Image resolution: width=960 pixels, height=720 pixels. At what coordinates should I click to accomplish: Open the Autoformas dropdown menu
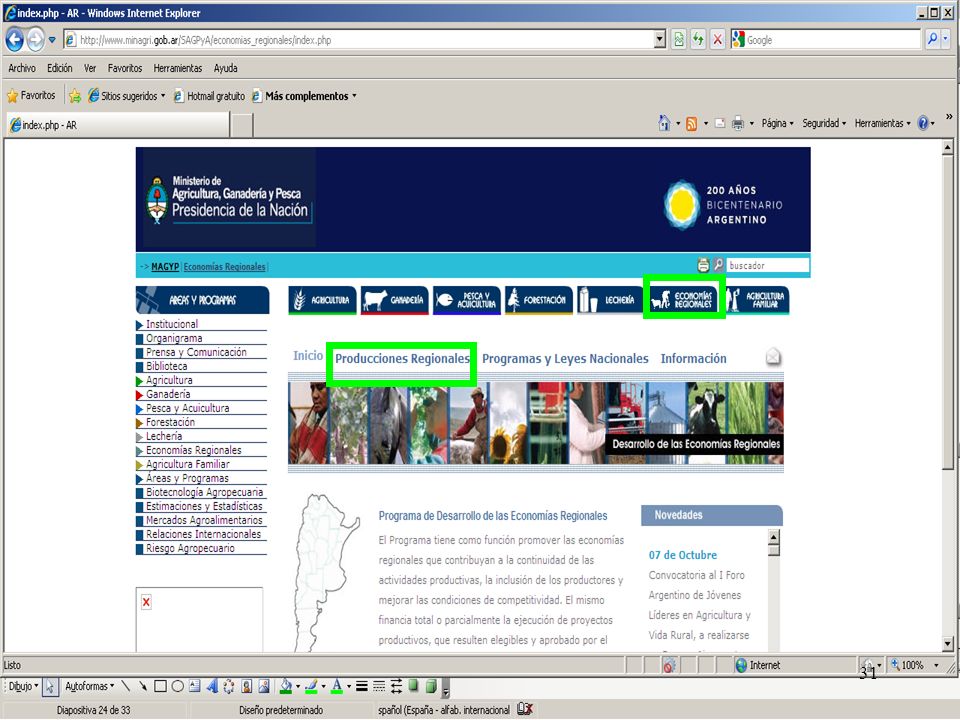pos(89,686)
